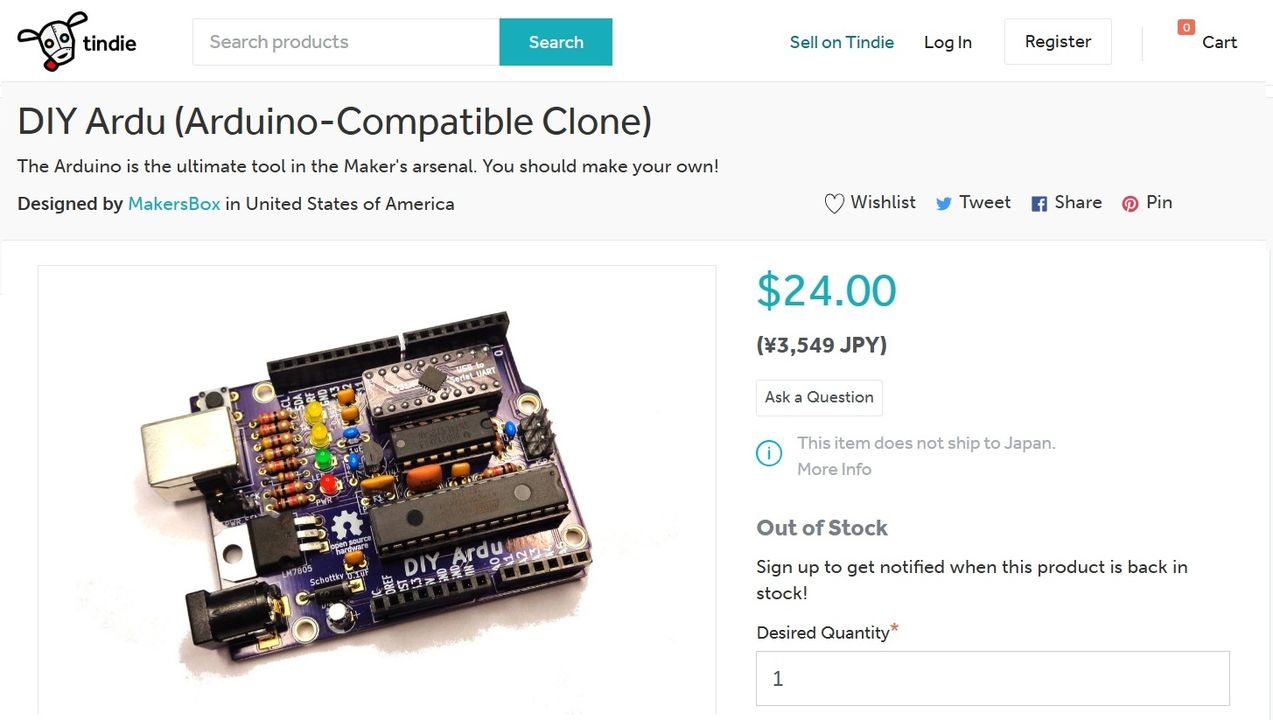Open the More Info shipping link
This screenshot has width=1273, height=720.
click(x=834, y=469)
